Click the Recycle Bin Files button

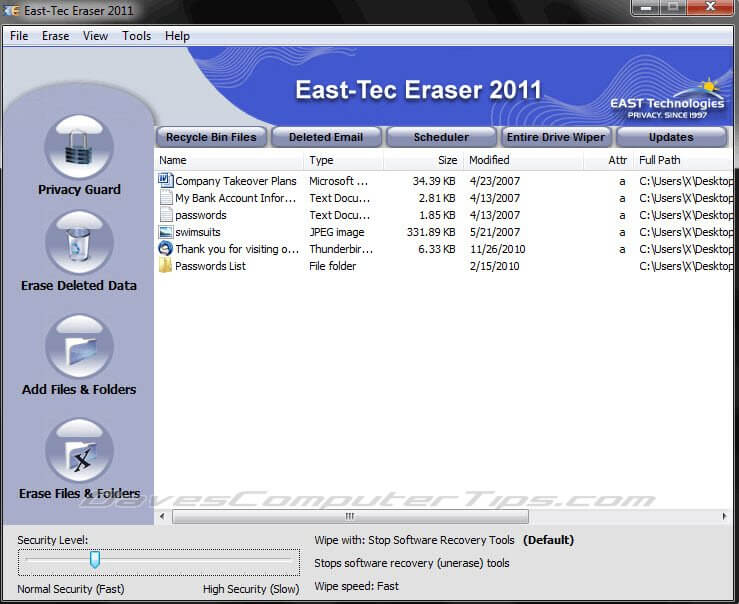point(211,137)
